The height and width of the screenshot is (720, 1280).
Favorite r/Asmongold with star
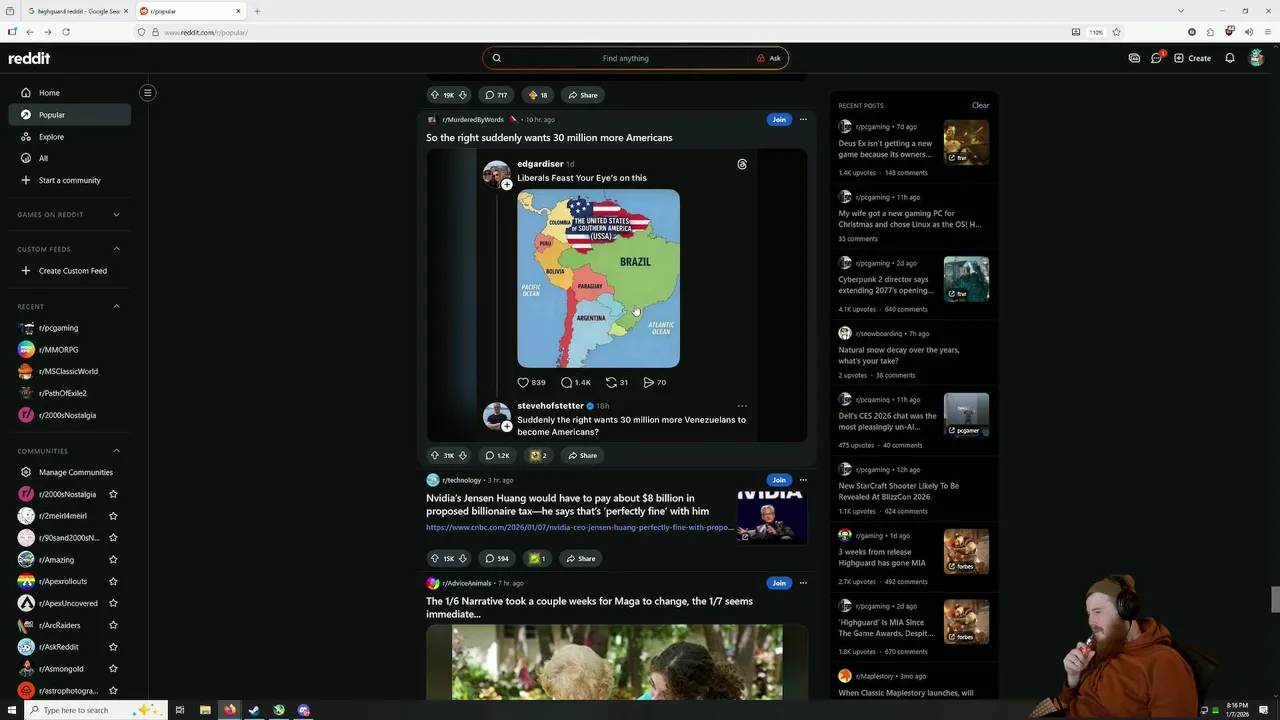[113, 669]
